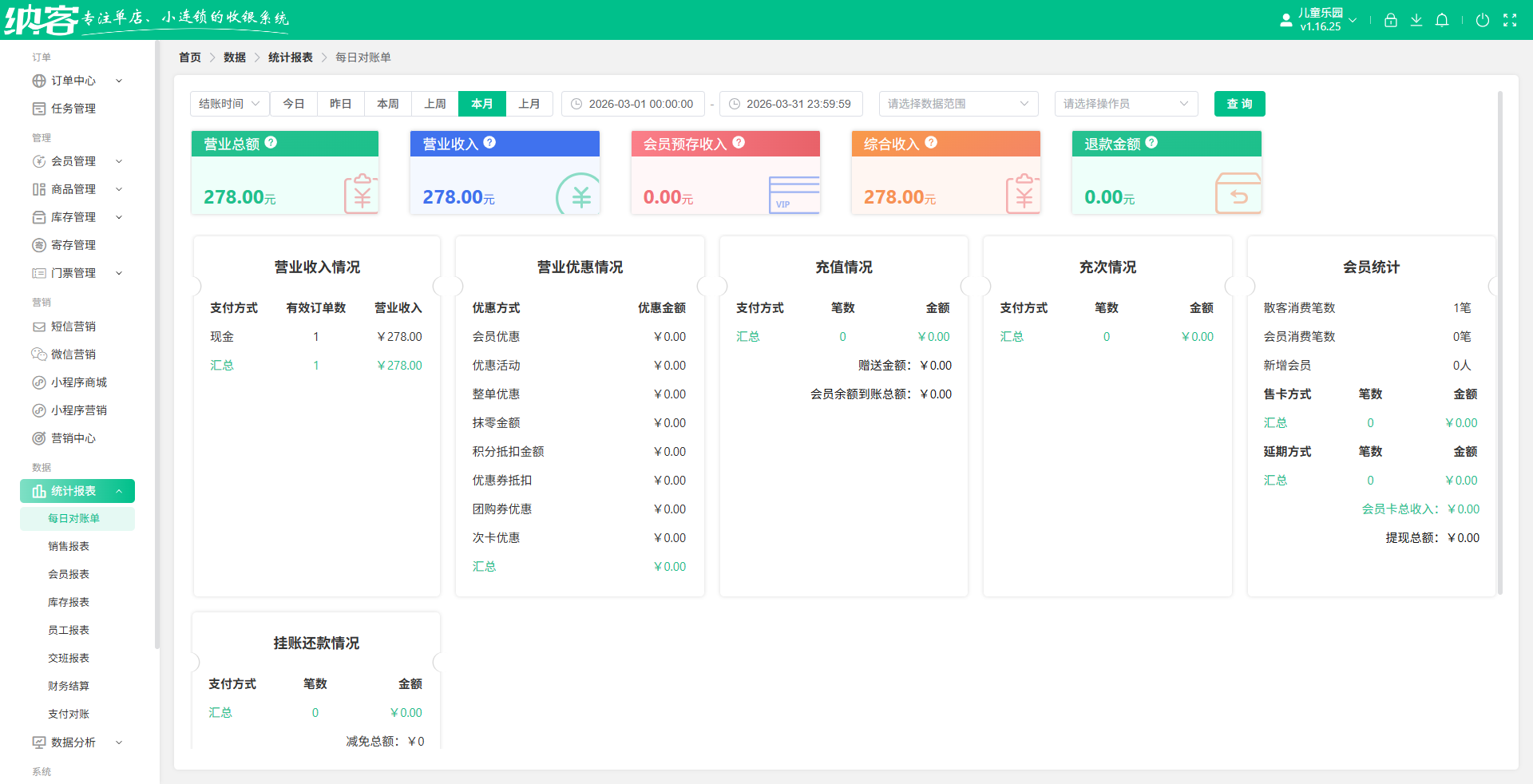Enter fullscreen with the expand icon
Viewport: 1533px width, 784px height.
[1511, 20]
